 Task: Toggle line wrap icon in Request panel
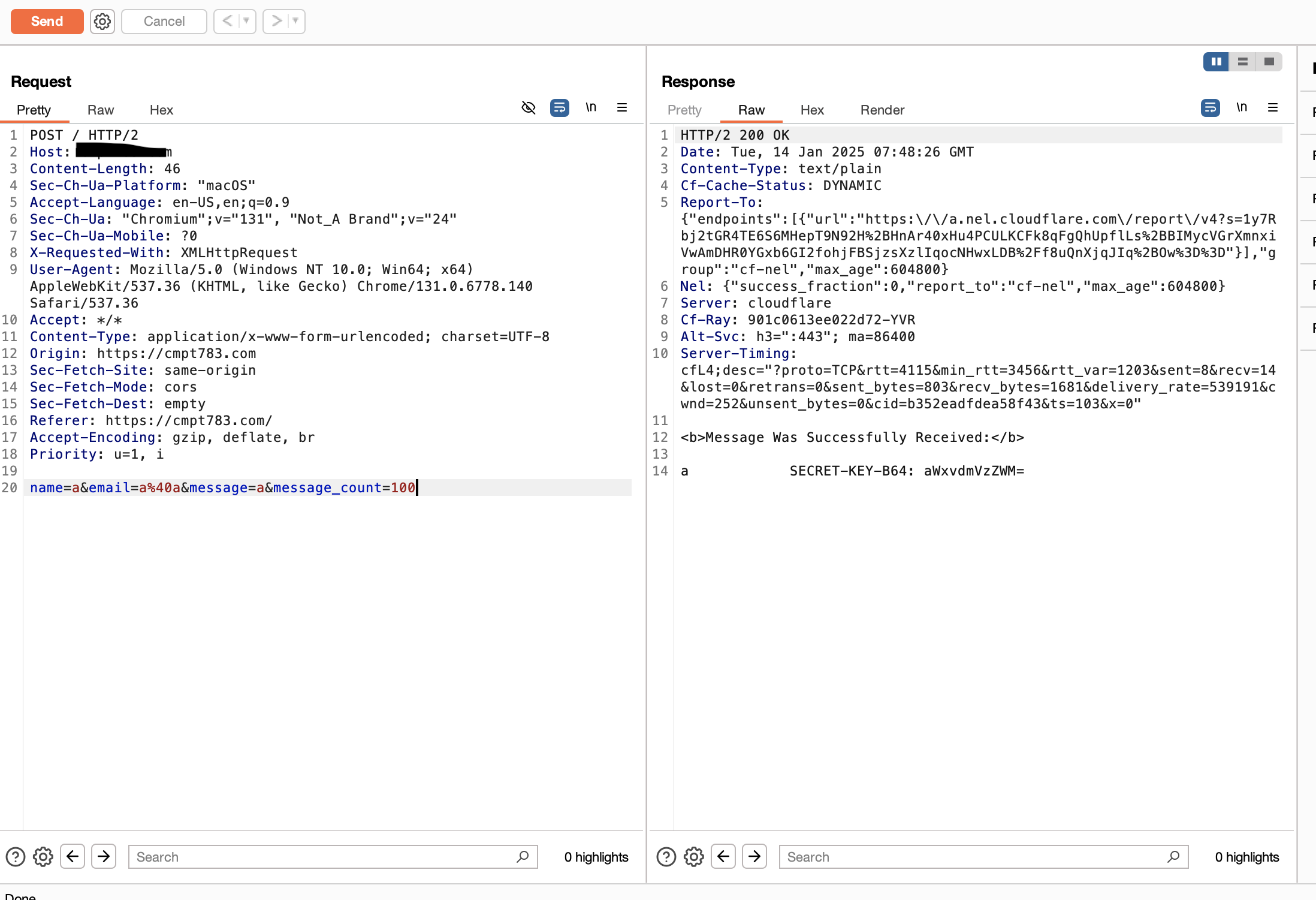[559, 108]
